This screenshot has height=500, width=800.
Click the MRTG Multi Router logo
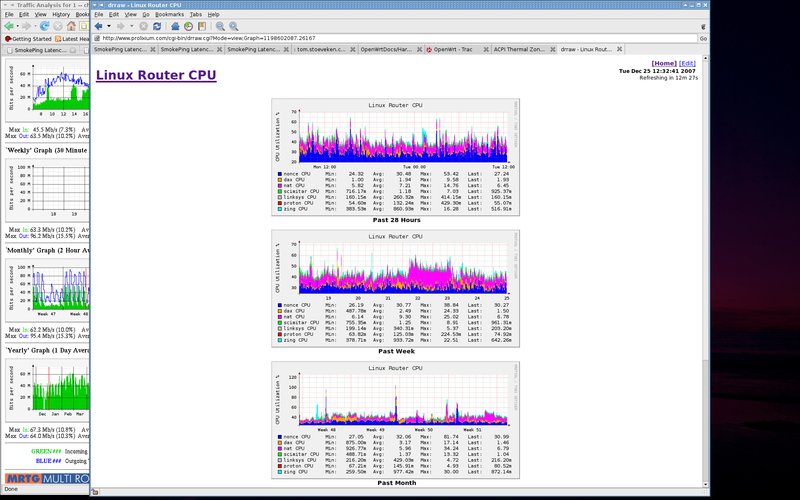click(x=47, y=479)
